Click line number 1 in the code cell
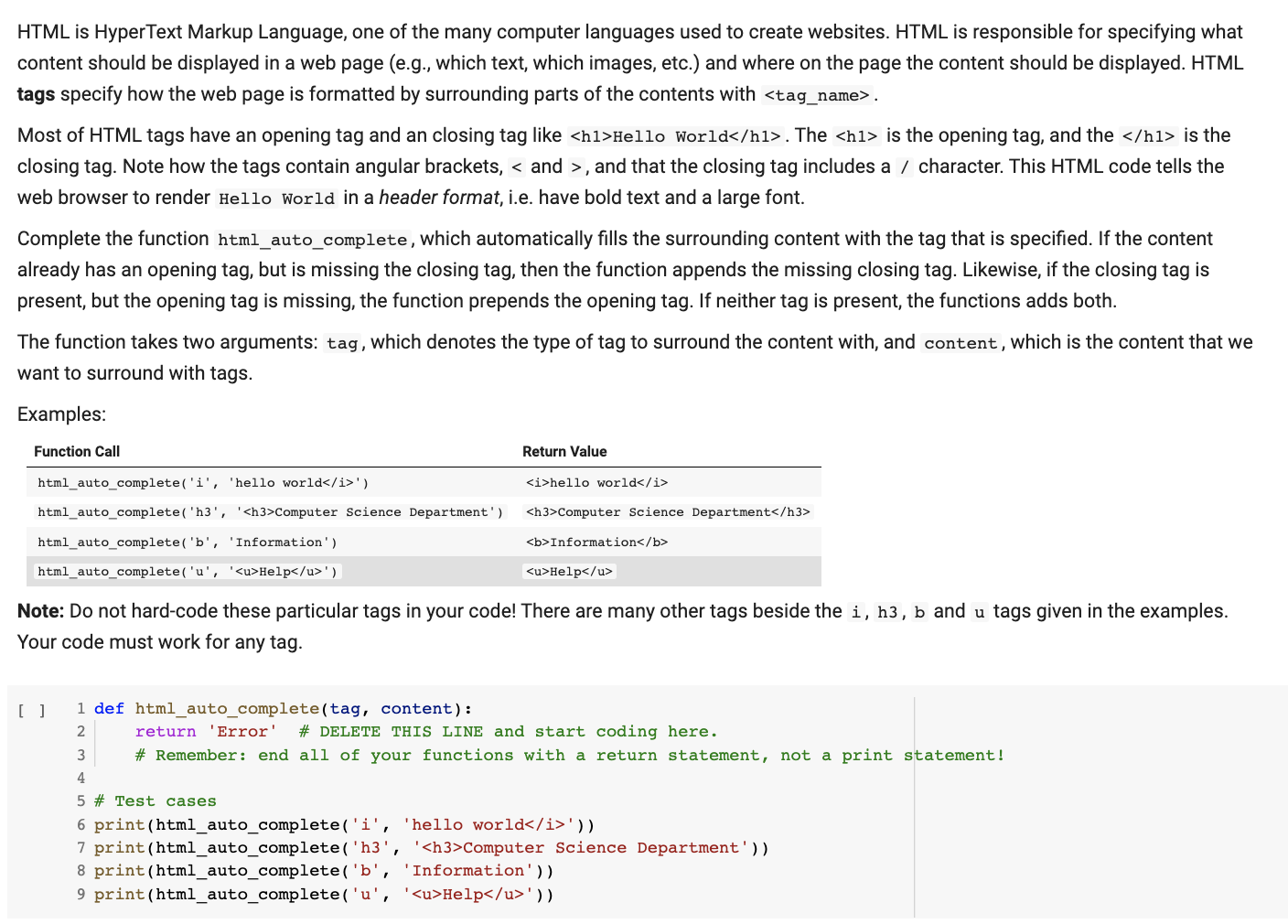1288x924 pixels. tap(80, 707)
